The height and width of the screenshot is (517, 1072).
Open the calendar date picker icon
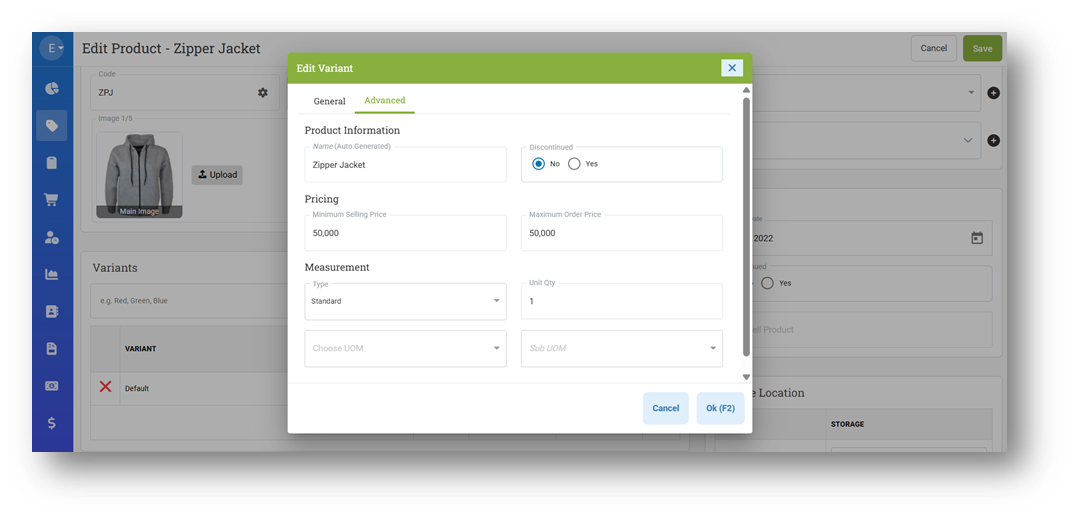coord(977,238)
